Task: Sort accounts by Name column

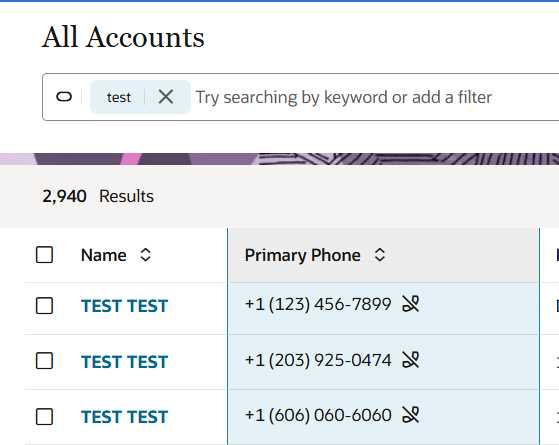Action: click(145, 255)
